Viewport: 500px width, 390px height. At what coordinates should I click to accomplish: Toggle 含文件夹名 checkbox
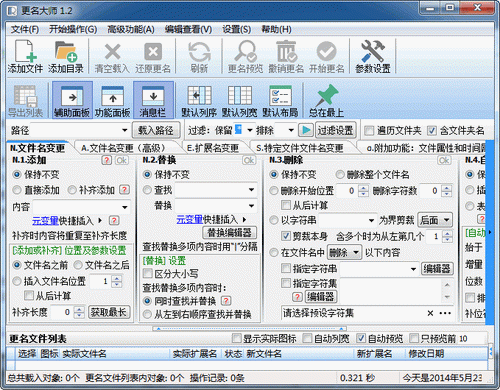coord(432,130)
